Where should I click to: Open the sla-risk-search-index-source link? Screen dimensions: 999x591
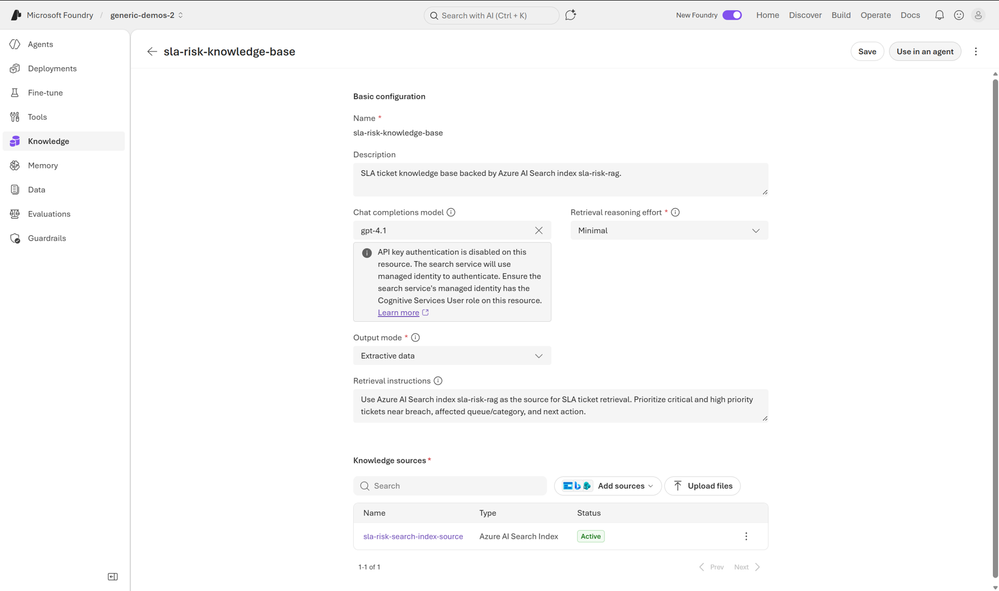[x=413, y=536]
